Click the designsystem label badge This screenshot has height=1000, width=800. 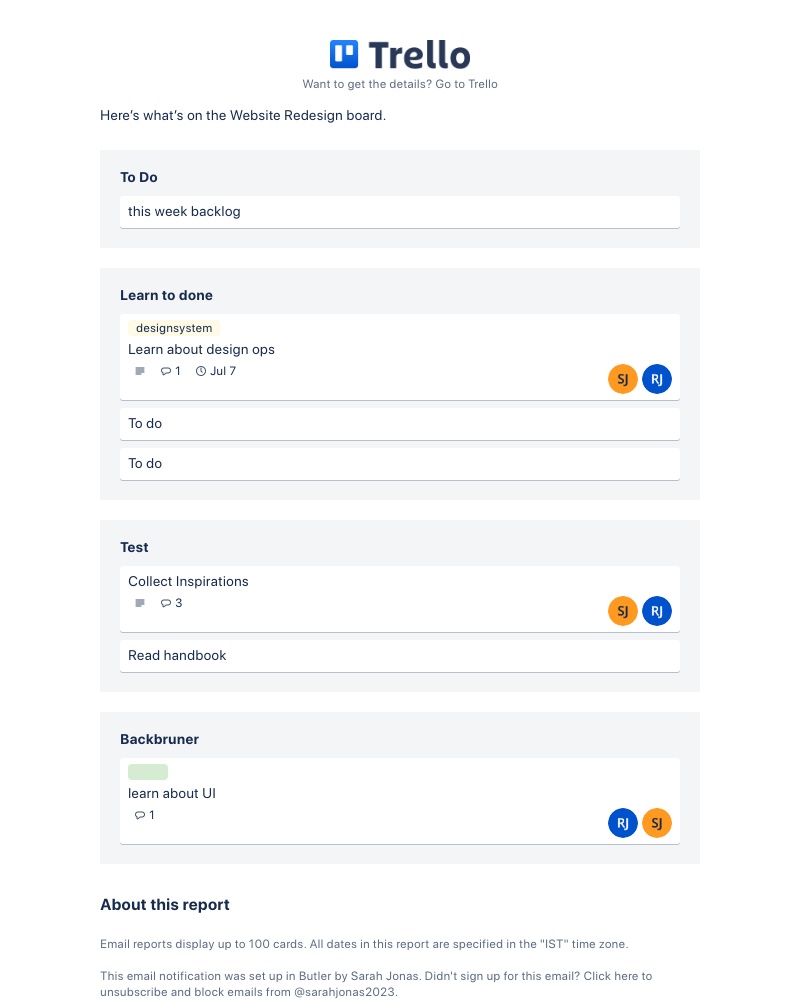coord(173,328)
